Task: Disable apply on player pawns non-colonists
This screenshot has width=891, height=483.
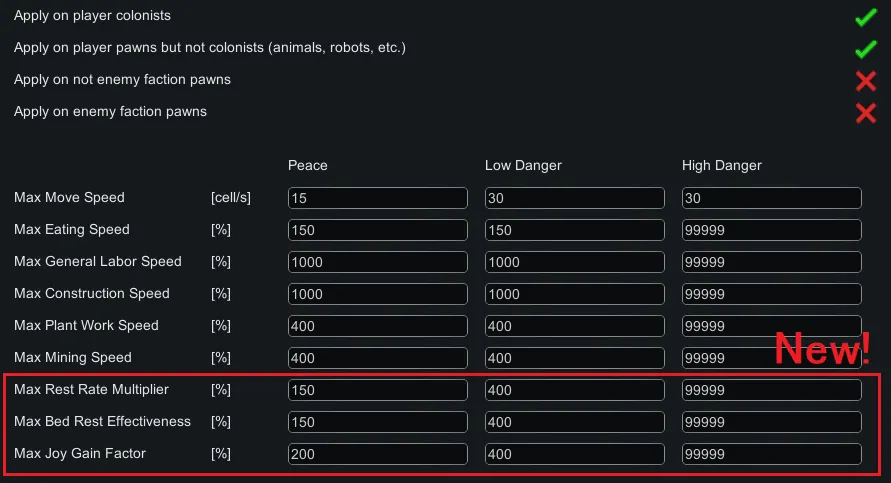Action: tap(865, 49)
